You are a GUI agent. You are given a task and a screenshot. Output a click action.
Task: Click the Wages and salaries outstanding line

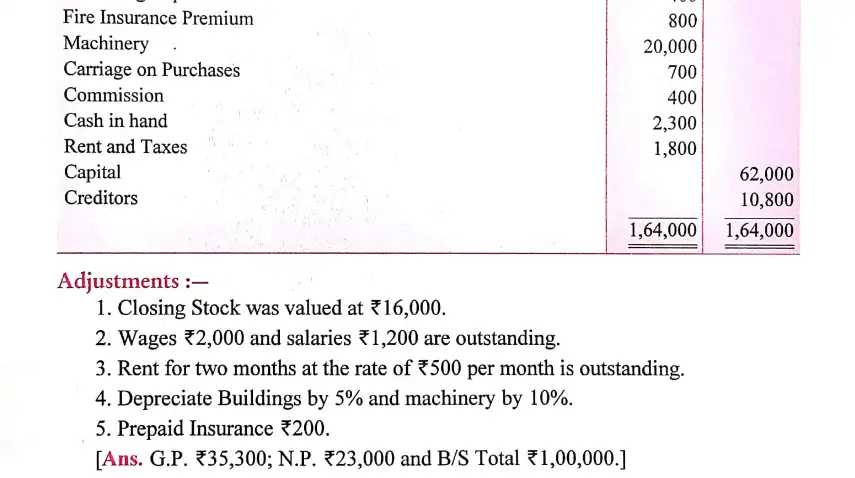point(327,338)
